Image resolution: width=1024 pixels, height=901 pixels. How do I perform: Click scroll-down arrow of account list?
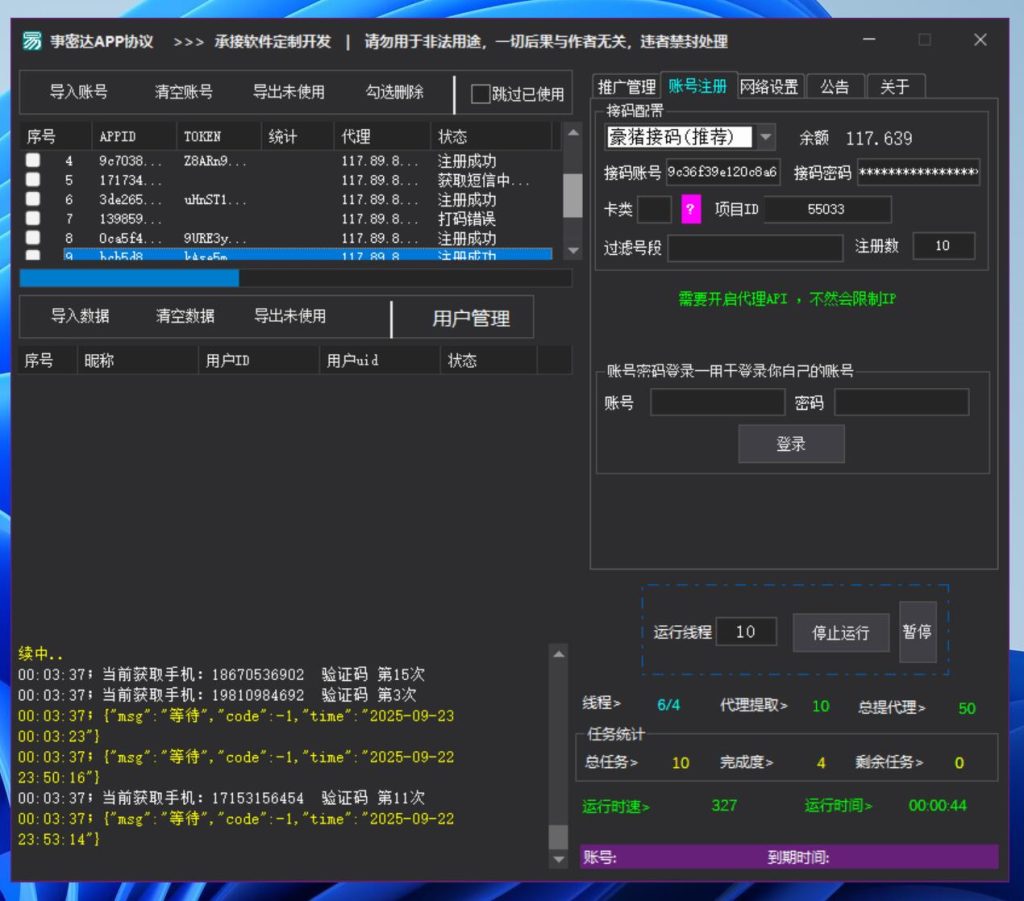click(x=572, y=250)
